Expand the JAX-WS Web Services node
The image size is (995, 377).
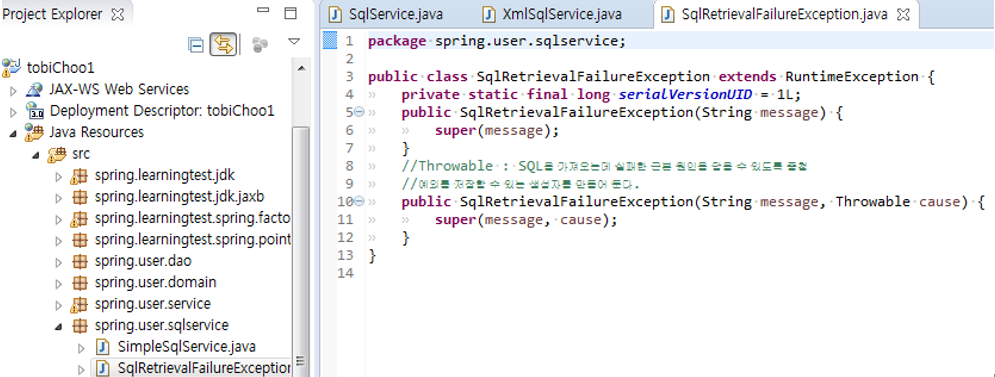[x=14, y=91]
